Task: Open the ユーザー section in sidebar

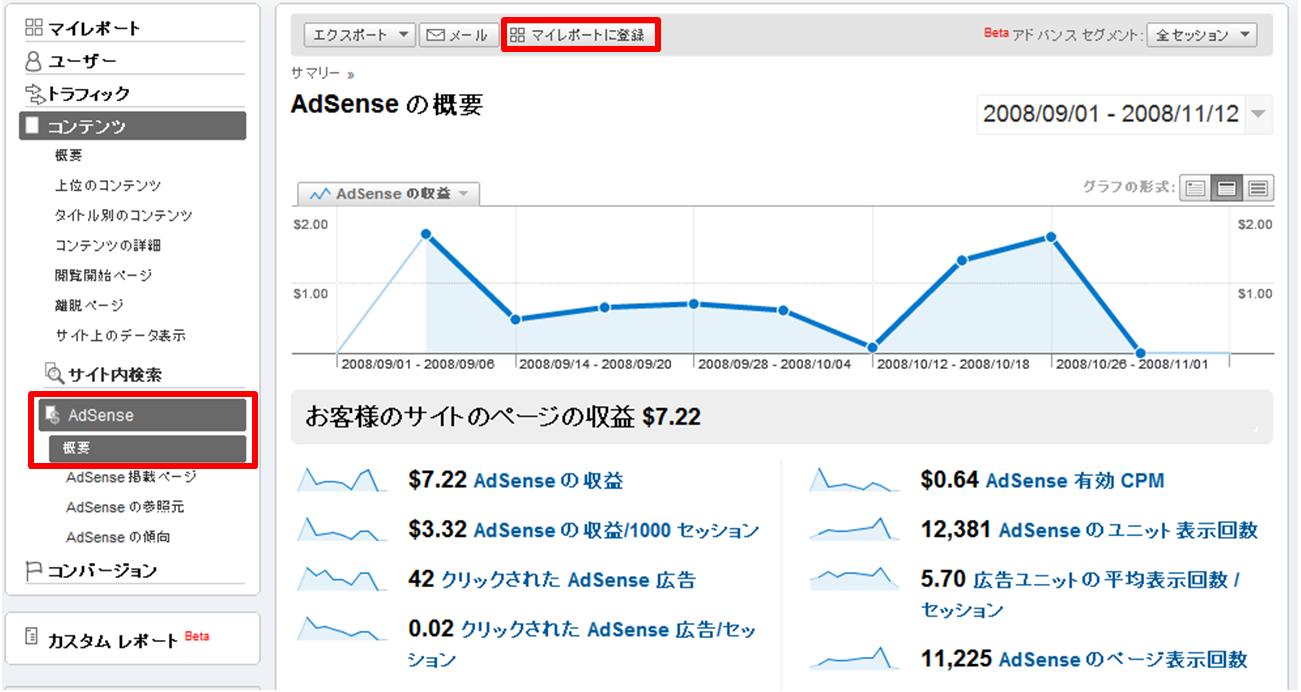Action: coord(82,61)
